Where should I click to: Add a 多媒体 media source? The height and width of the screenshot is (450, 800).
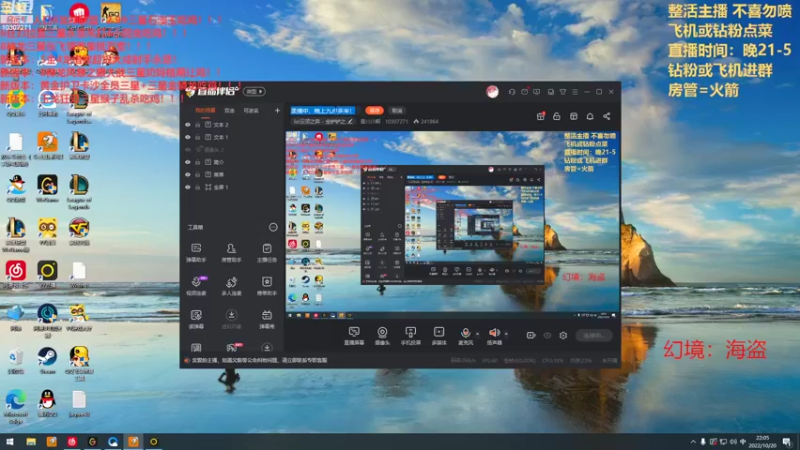[439, 336]
